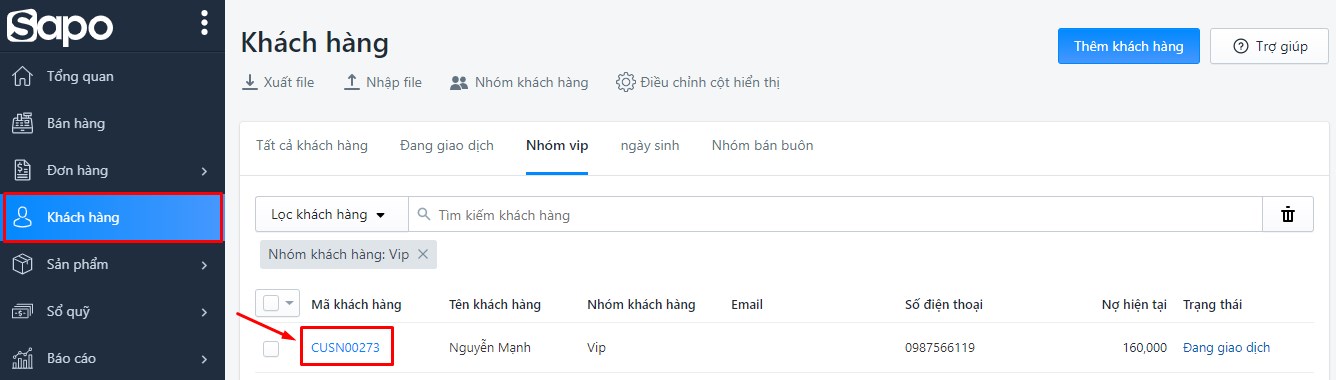1336x380 pixels.
Task: Expand the Sản phẩm sidebar submenu
Action: [x=204, y=265]
